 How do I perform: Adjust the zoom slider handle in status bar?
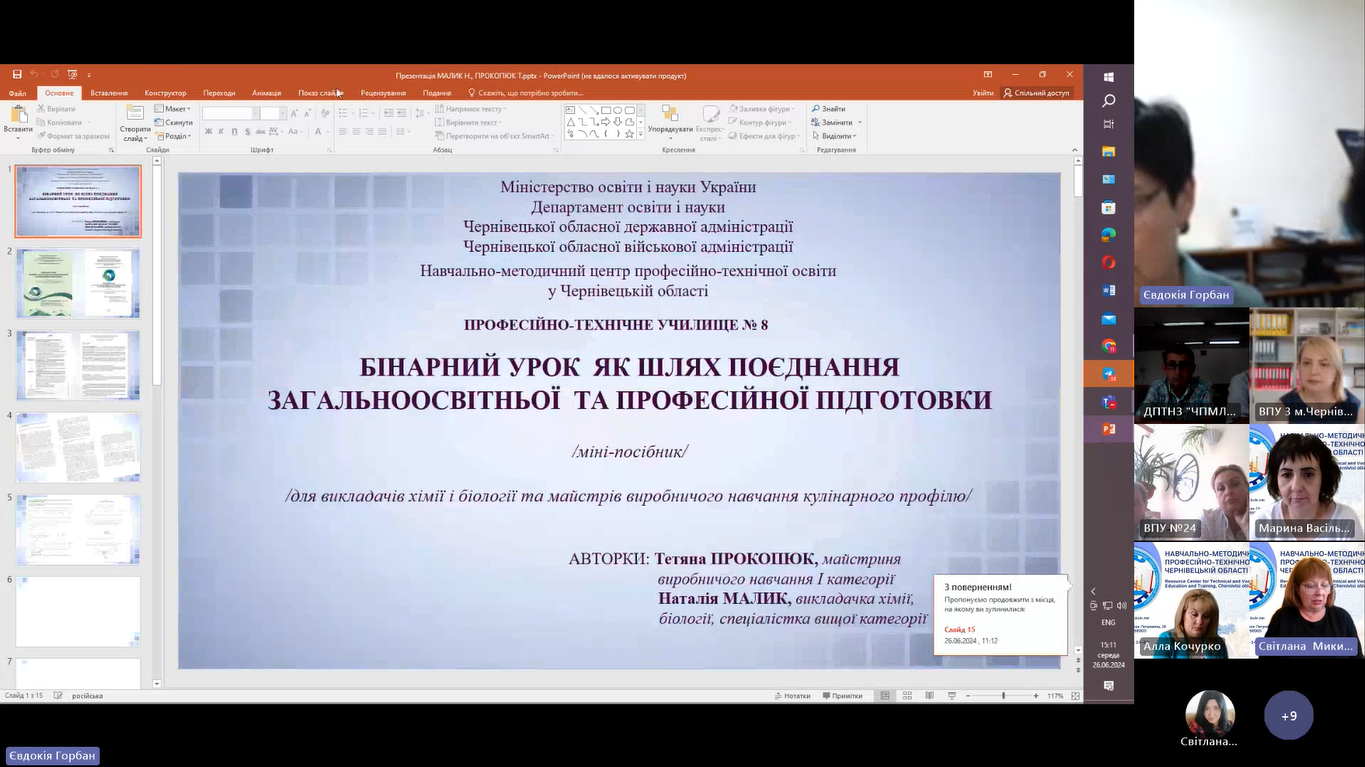click(1003, 696)
